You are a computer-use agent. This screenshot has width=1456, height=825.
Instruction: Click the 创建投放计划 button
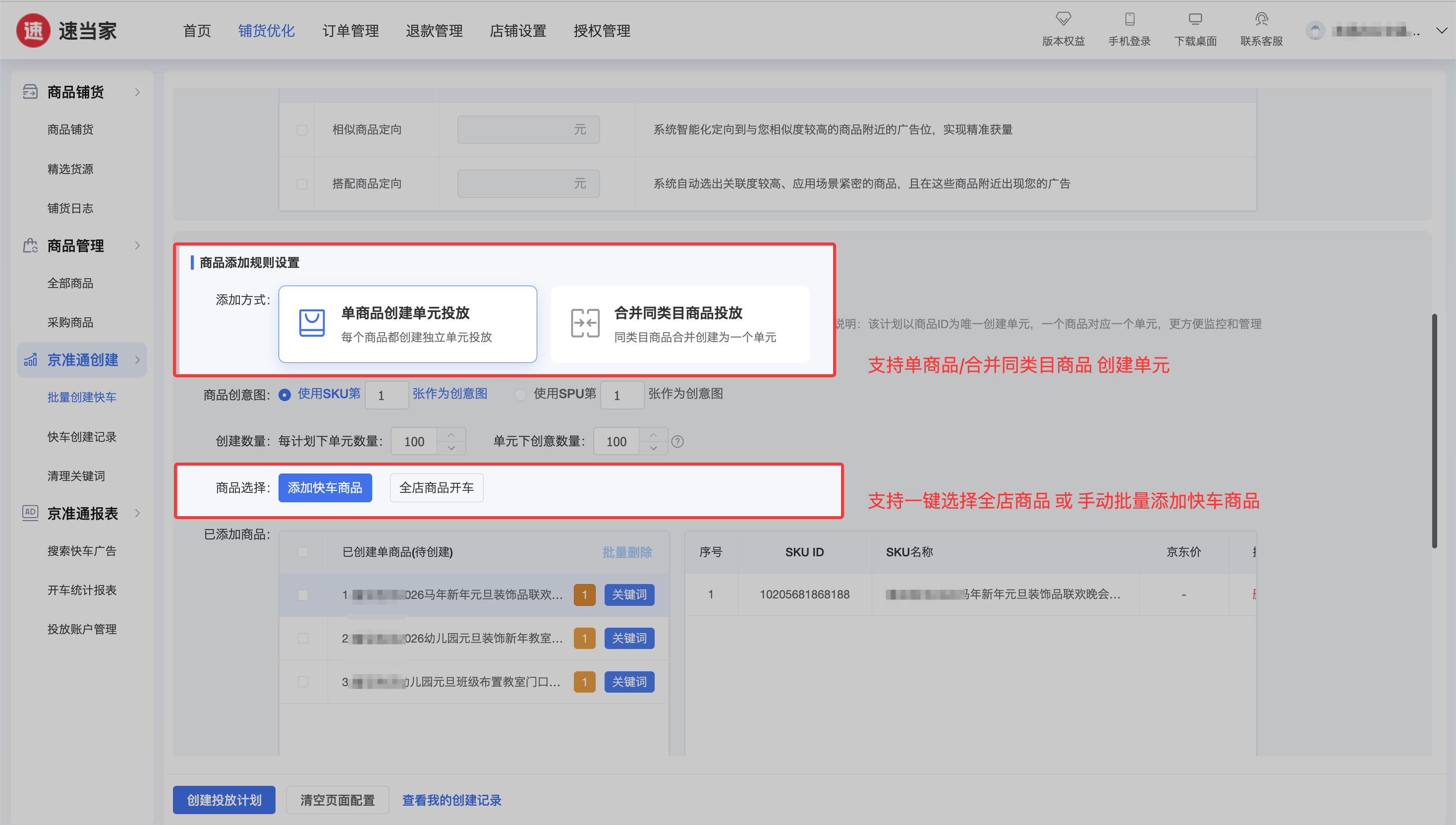click(224, 800)
